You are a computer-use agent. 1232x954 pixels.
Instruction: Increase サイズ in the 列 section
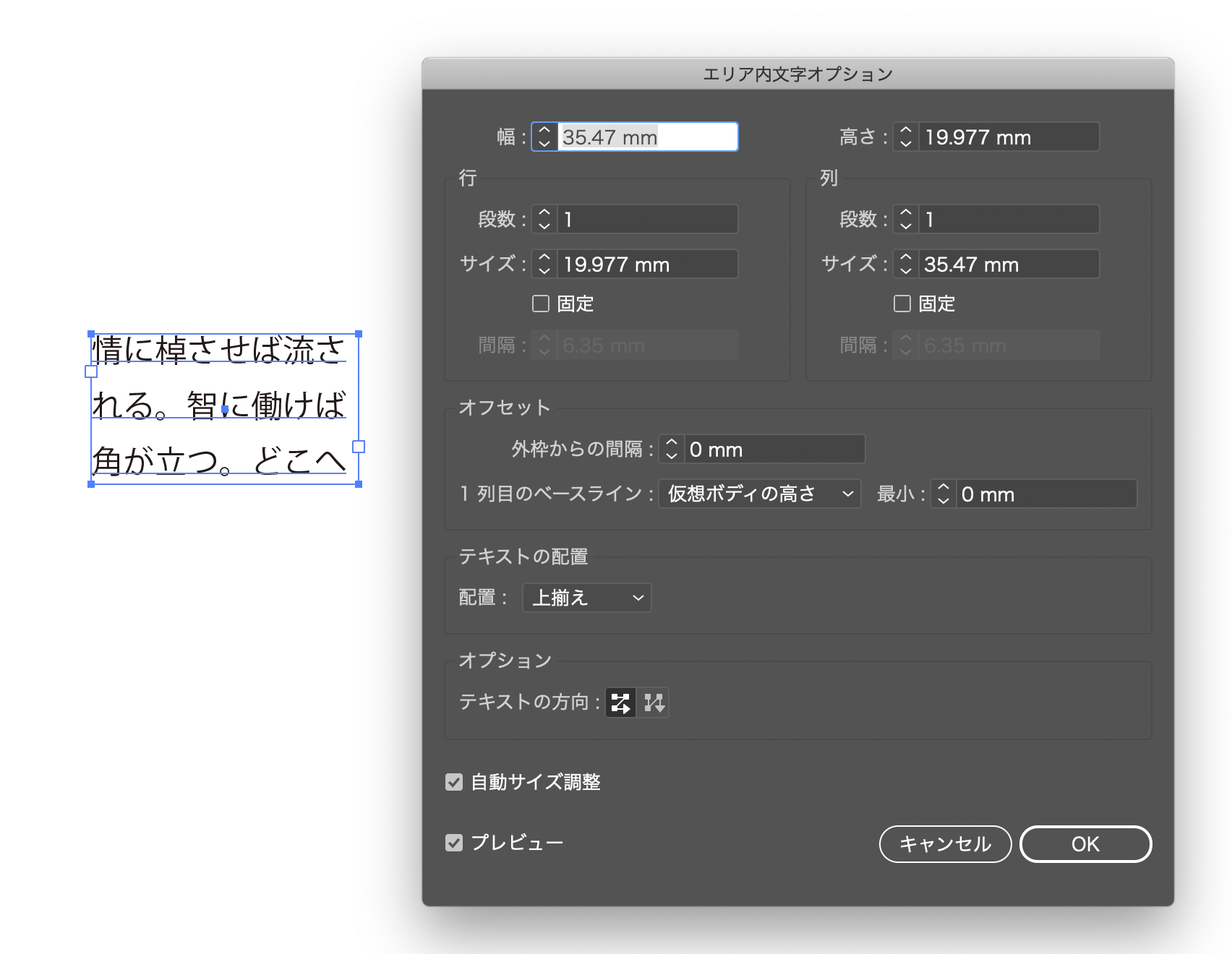[904, 259]
